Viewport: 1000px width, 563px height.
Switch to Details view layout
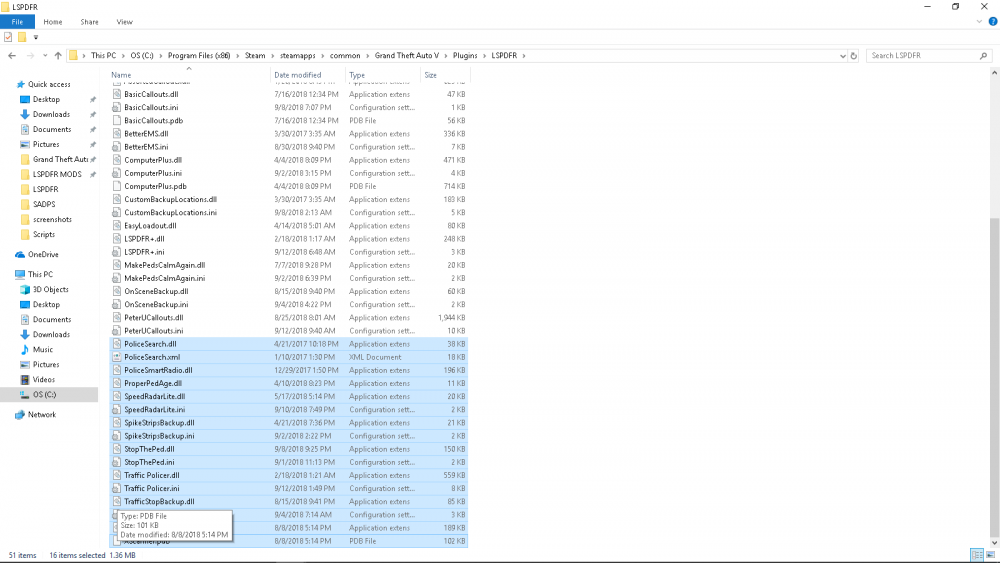tap(977, 555)
